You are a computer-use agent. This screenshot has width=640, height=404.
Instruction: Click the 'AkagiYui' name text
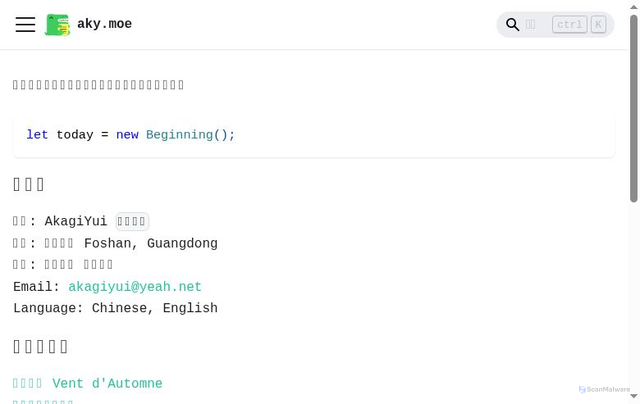point(76,221)
